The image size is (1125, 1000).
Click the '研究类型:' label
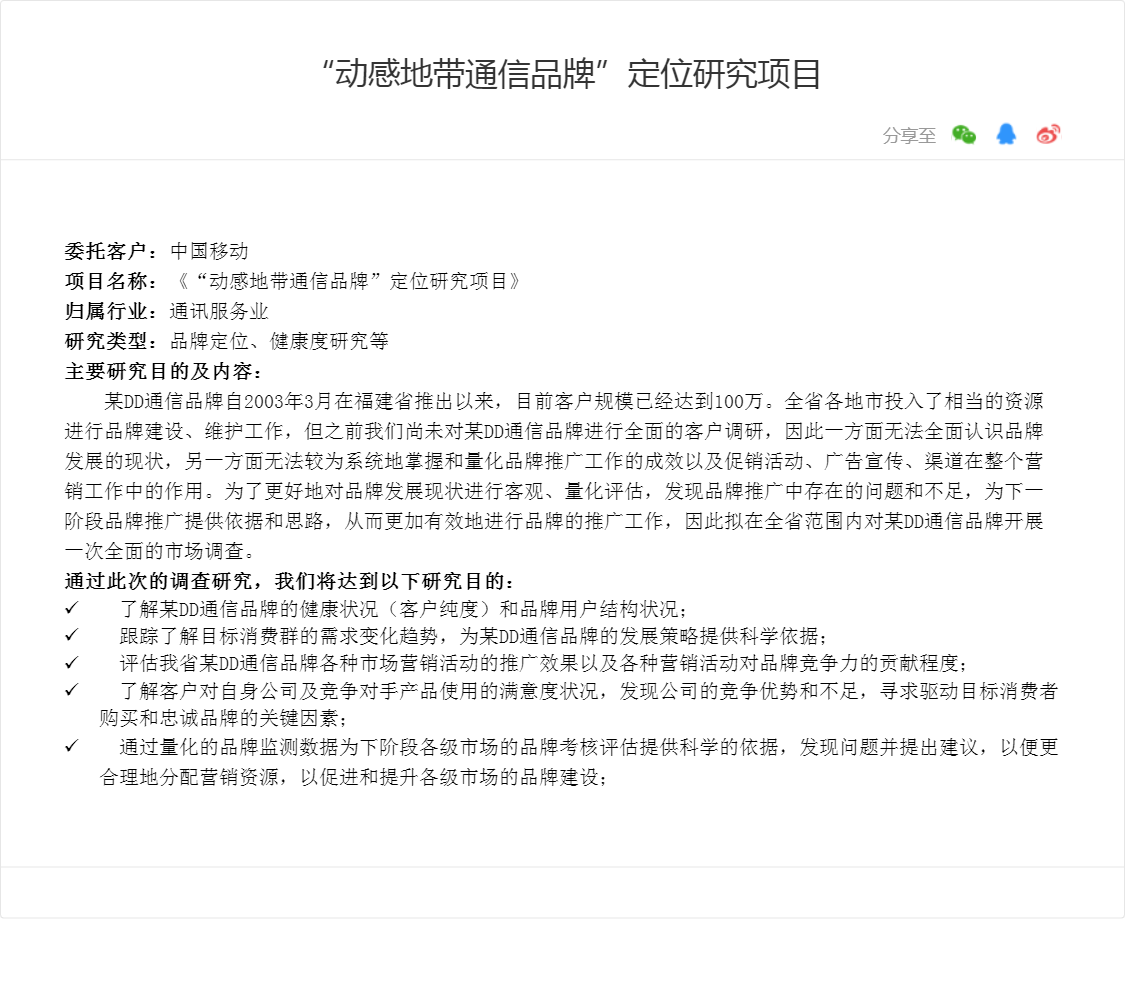(x=112, y=341)
